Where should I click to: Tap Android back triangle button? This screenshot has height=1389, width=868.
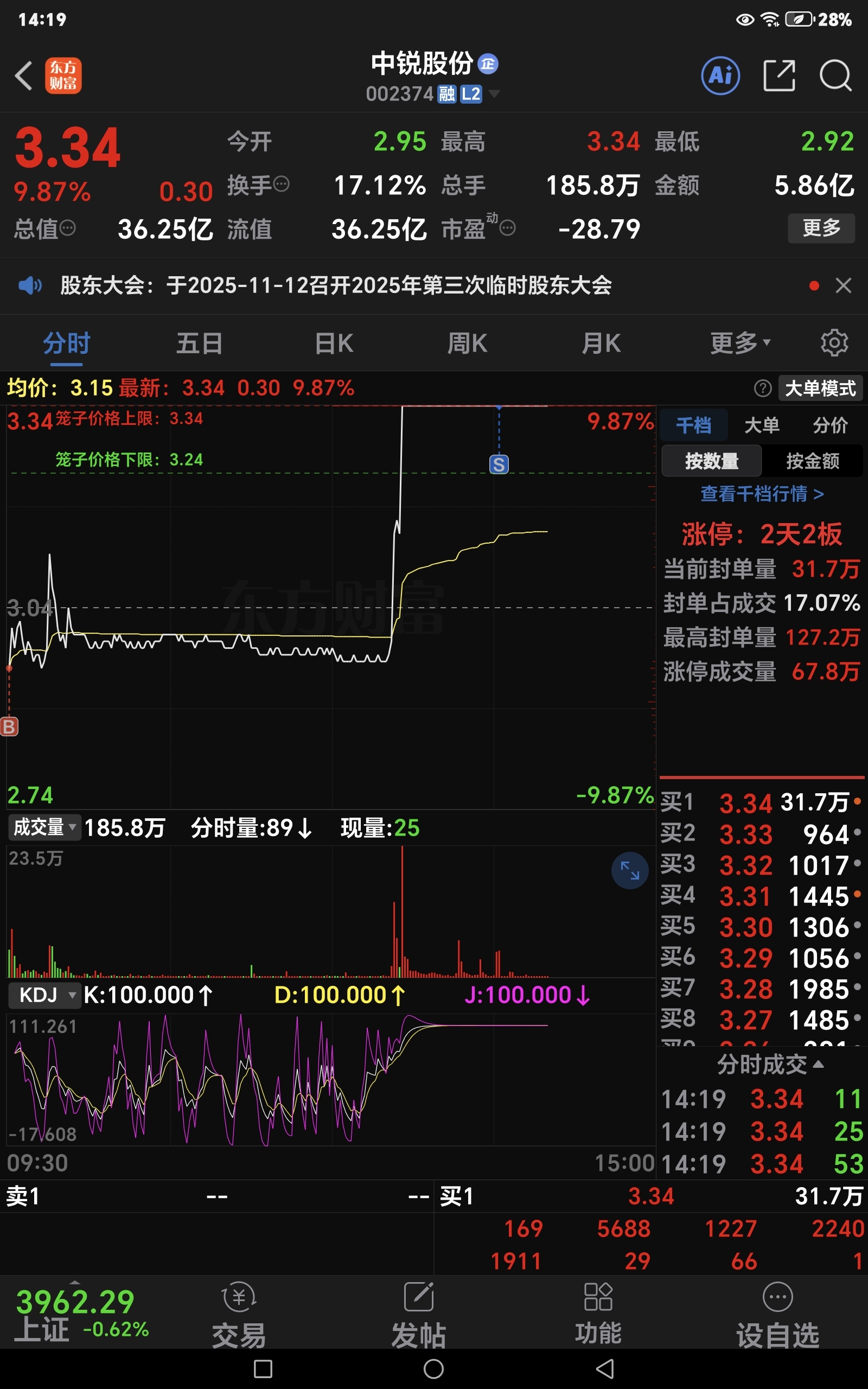click(x=604, y=1369)
